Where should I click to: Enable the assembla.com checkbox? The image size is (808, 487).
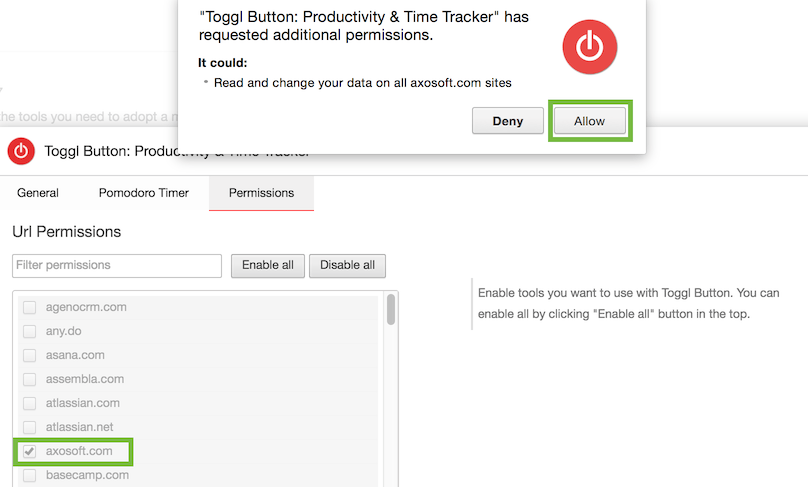pyautogui.click(x=29, y=379)
